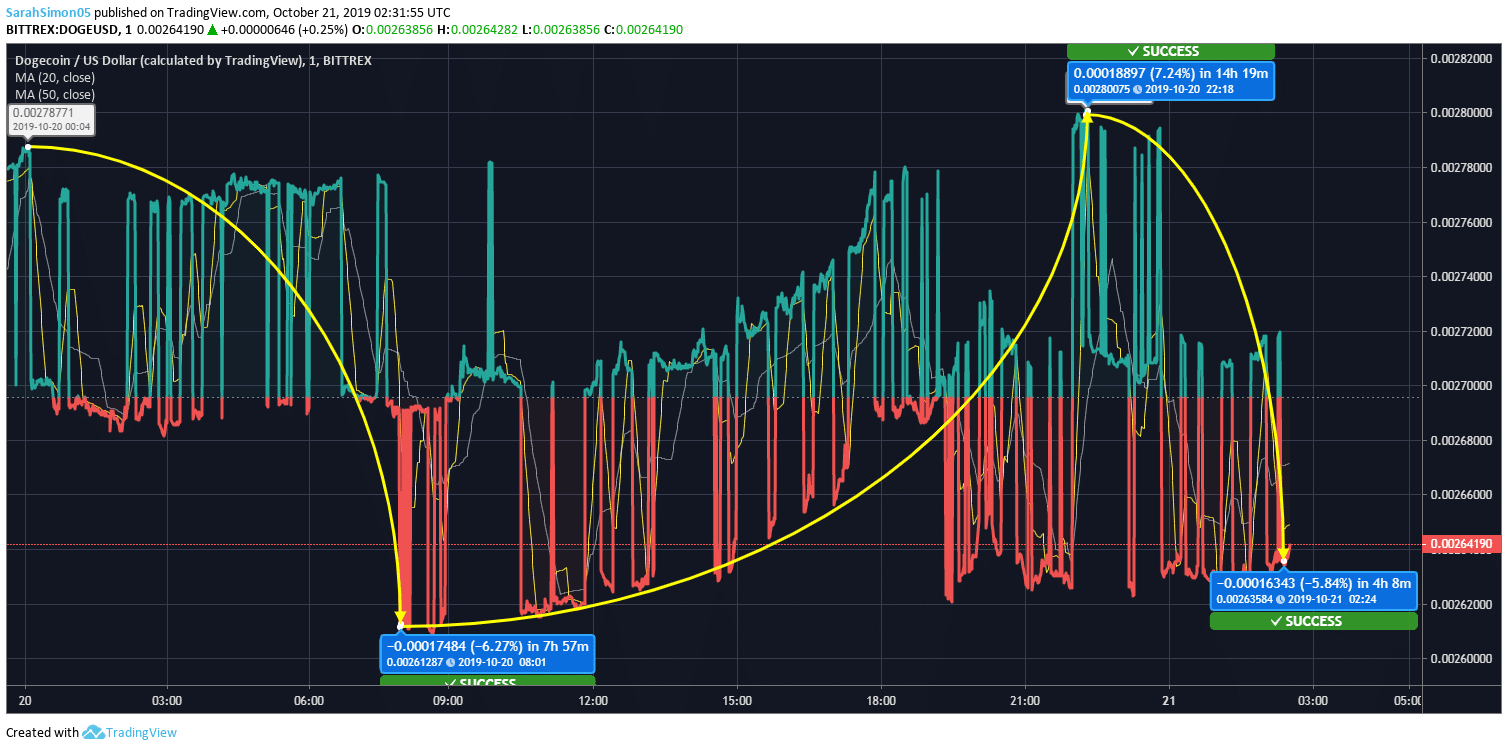Select the MA (50, close) indicator label
The image size is (1508, 750).
[x=55, y=94]
